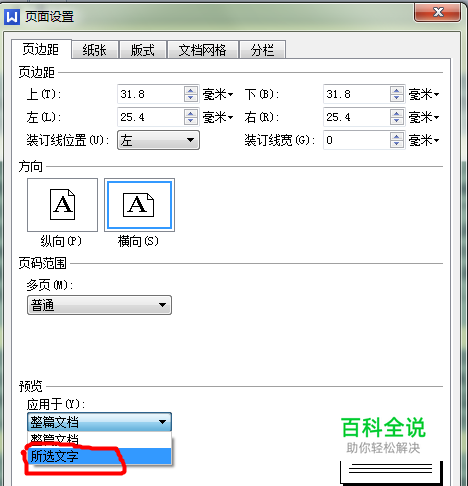This screenshot has width=468, height=486.
Task: Click the page preview thumbnail
Action: point(392,473)
